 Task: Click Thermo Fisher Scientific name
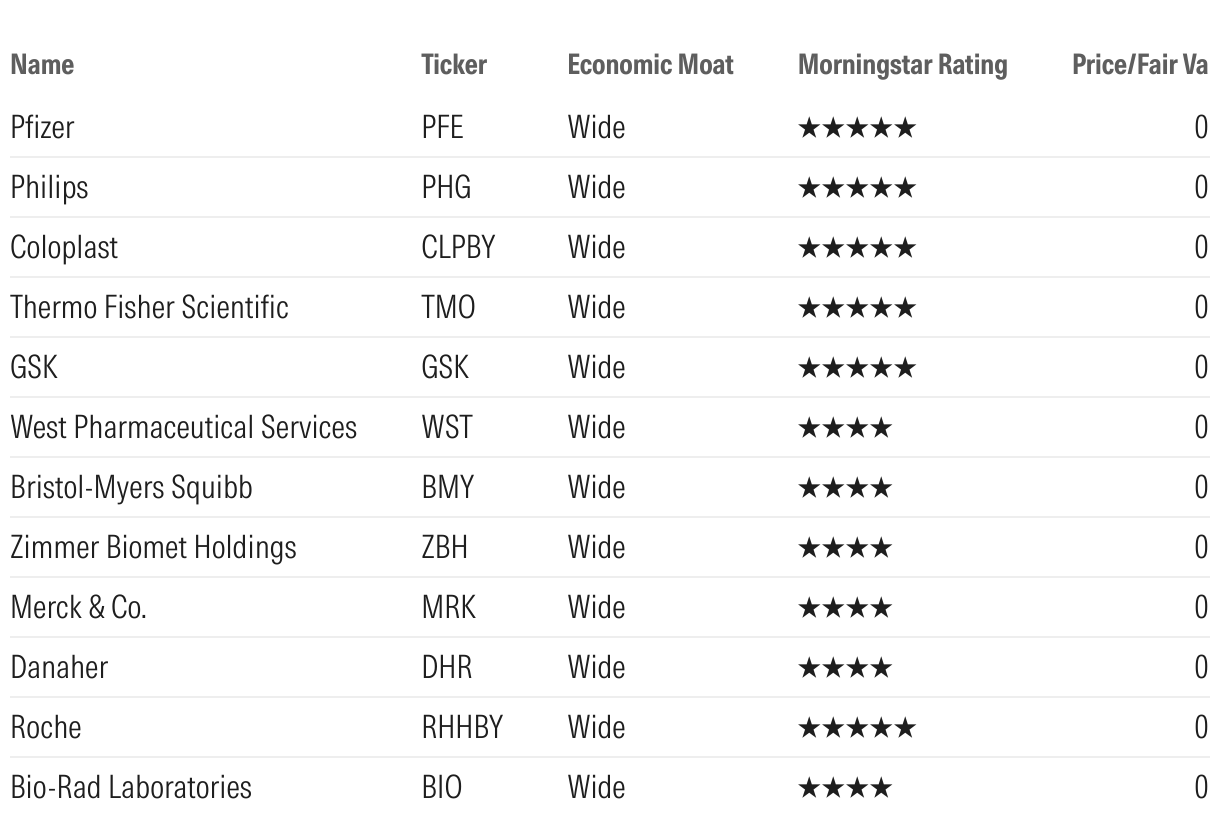[149, 307]
